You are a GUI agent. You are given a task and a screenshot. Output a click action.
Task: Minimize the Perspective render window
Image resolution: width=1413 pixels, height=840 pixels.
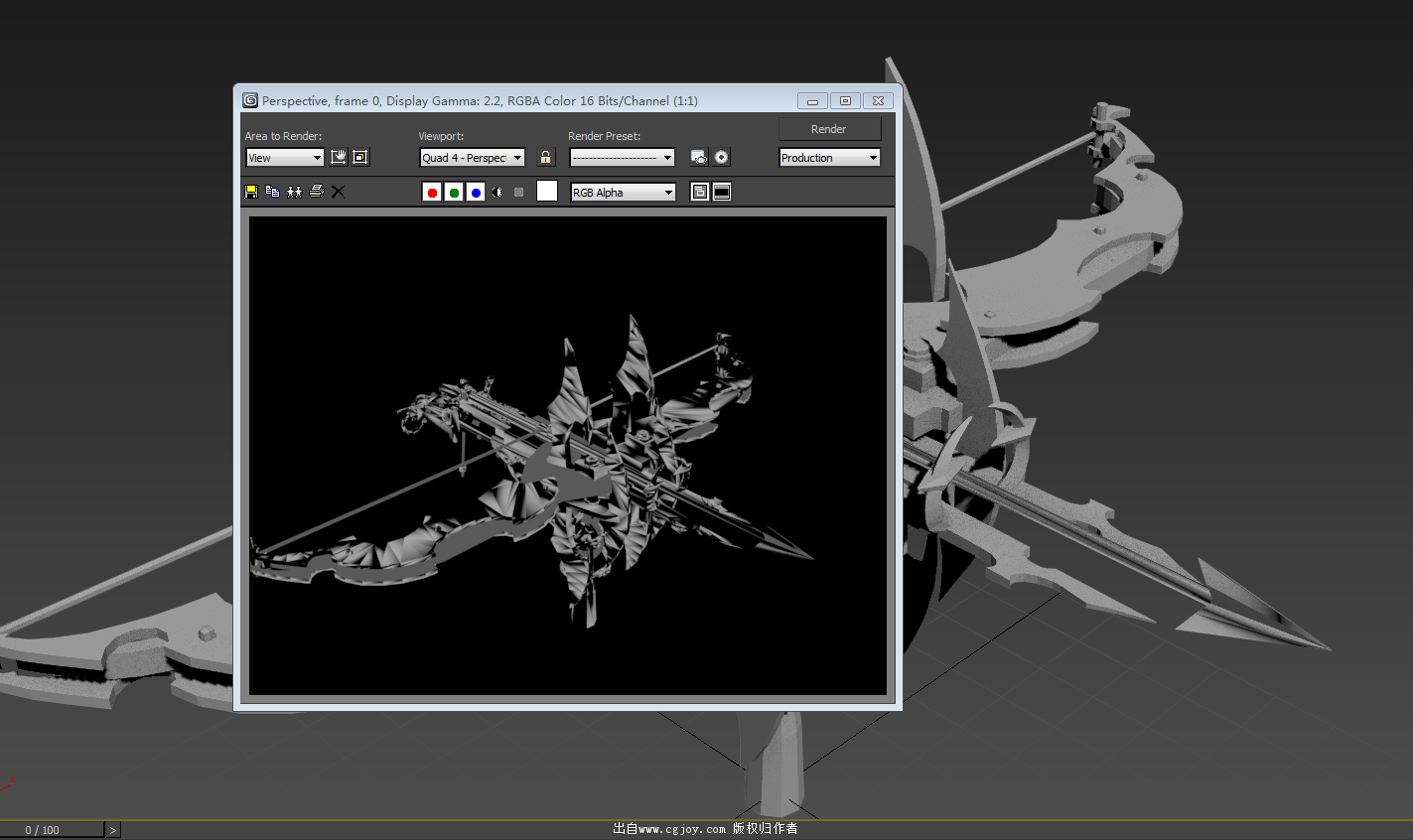(x=812, y=101)
